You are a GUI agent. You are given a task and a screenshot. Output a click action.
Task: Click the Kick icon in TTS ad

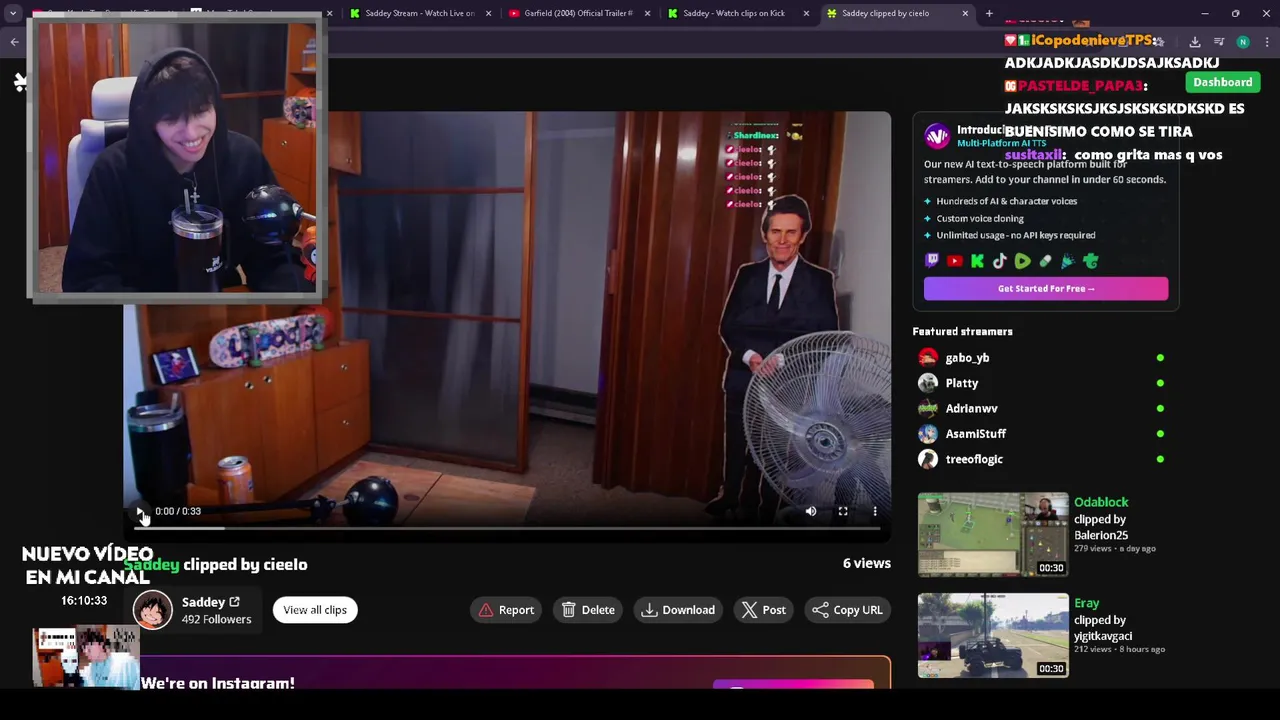[977, 261]
